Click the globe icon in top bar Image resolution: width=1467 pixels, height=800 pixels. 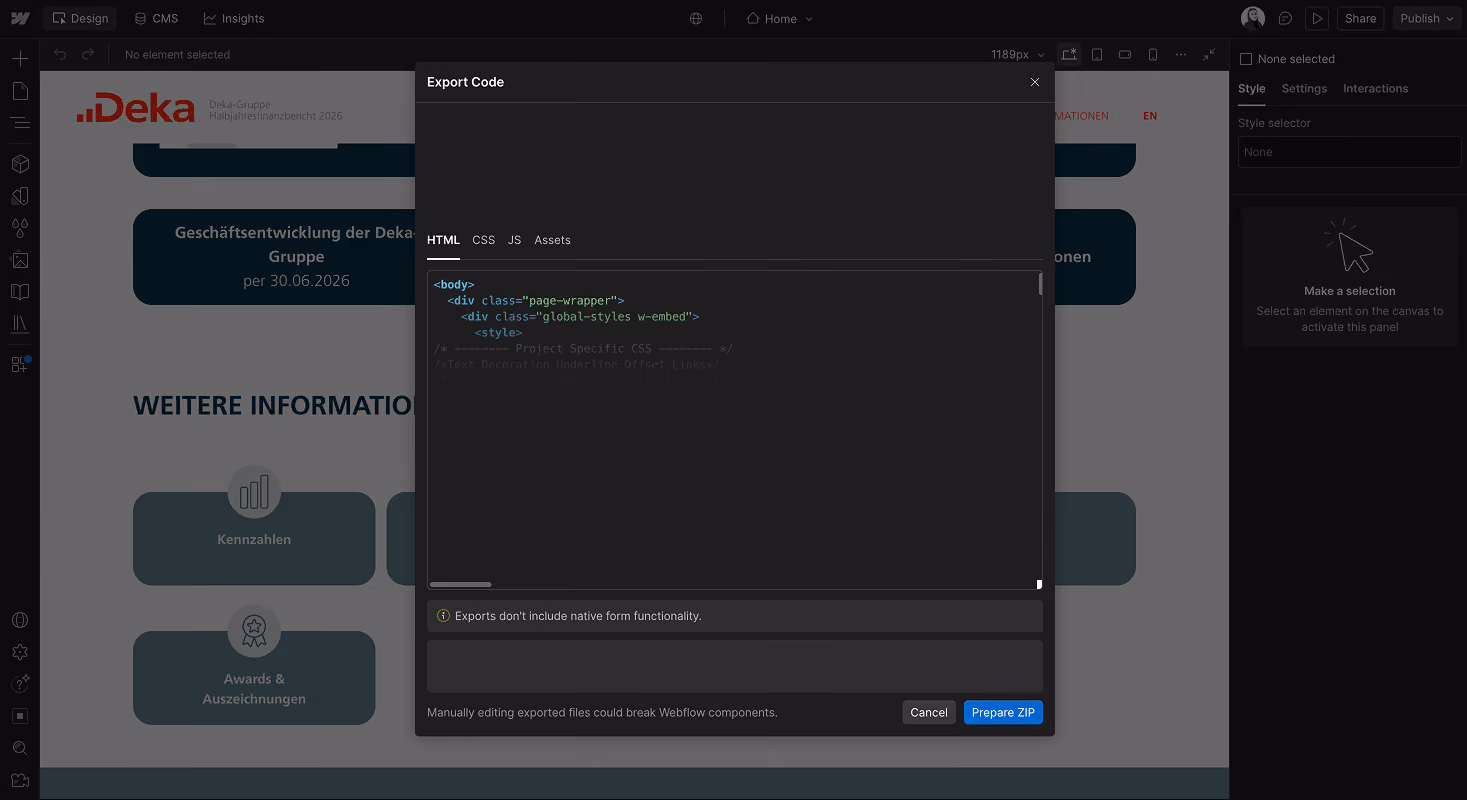click(696, 19)
